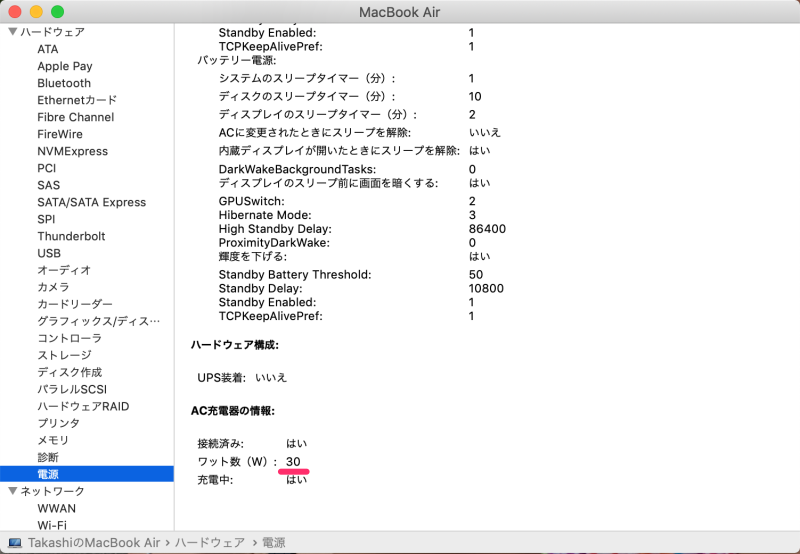Select 診断 in the sidebar

[48, 457]
